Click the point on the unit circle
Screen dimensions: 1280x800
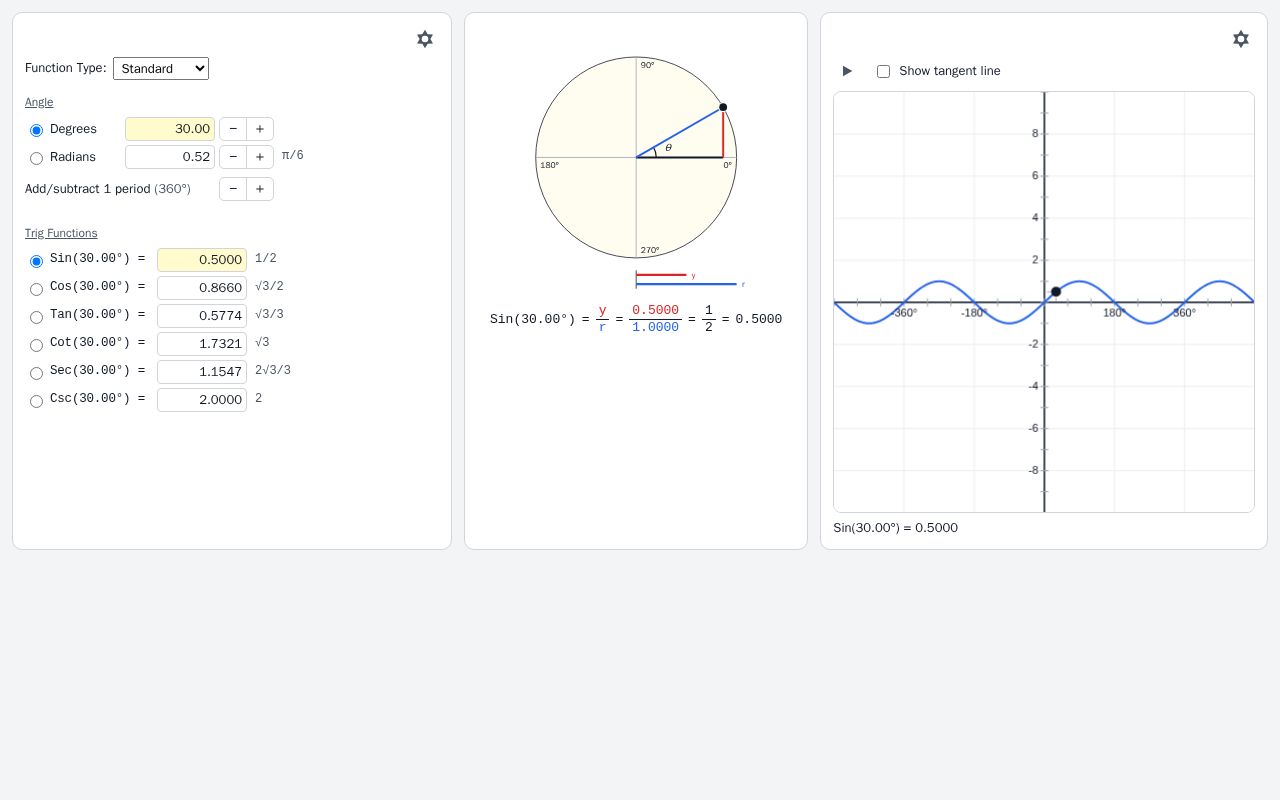[723, 107]
